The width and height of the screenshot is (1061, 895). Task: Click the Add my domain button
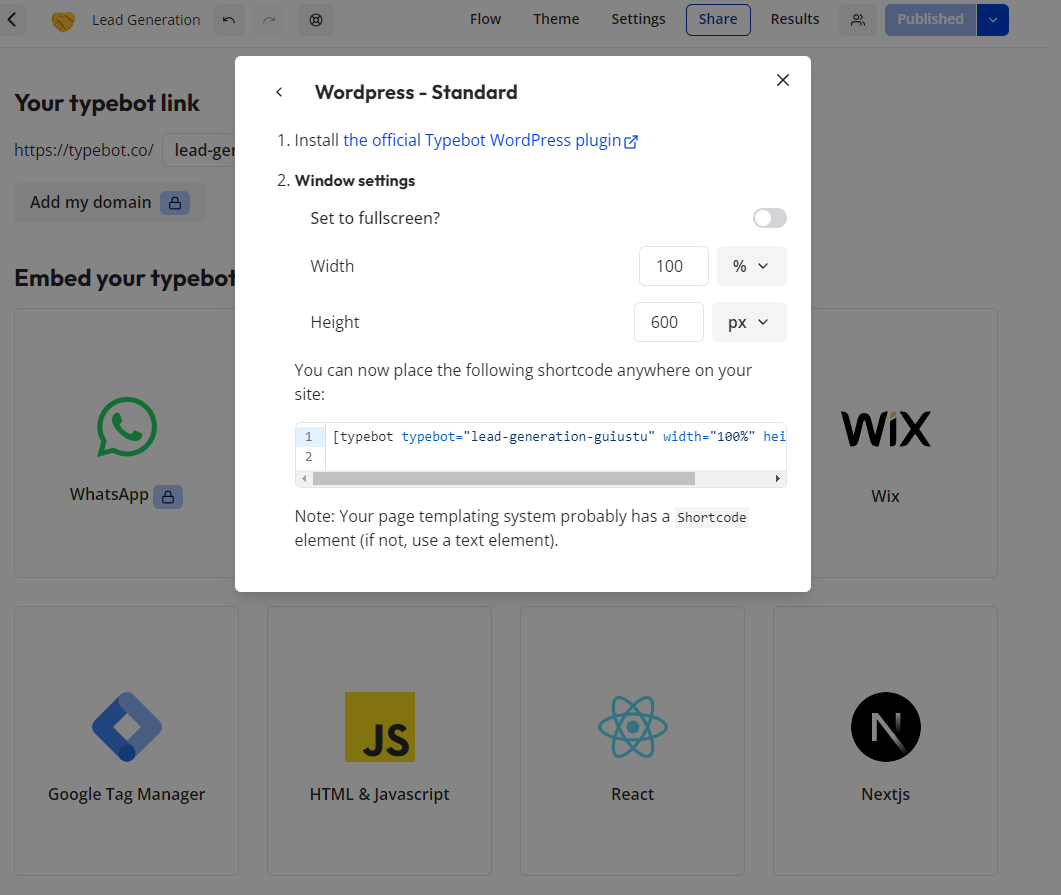[110, 202]
